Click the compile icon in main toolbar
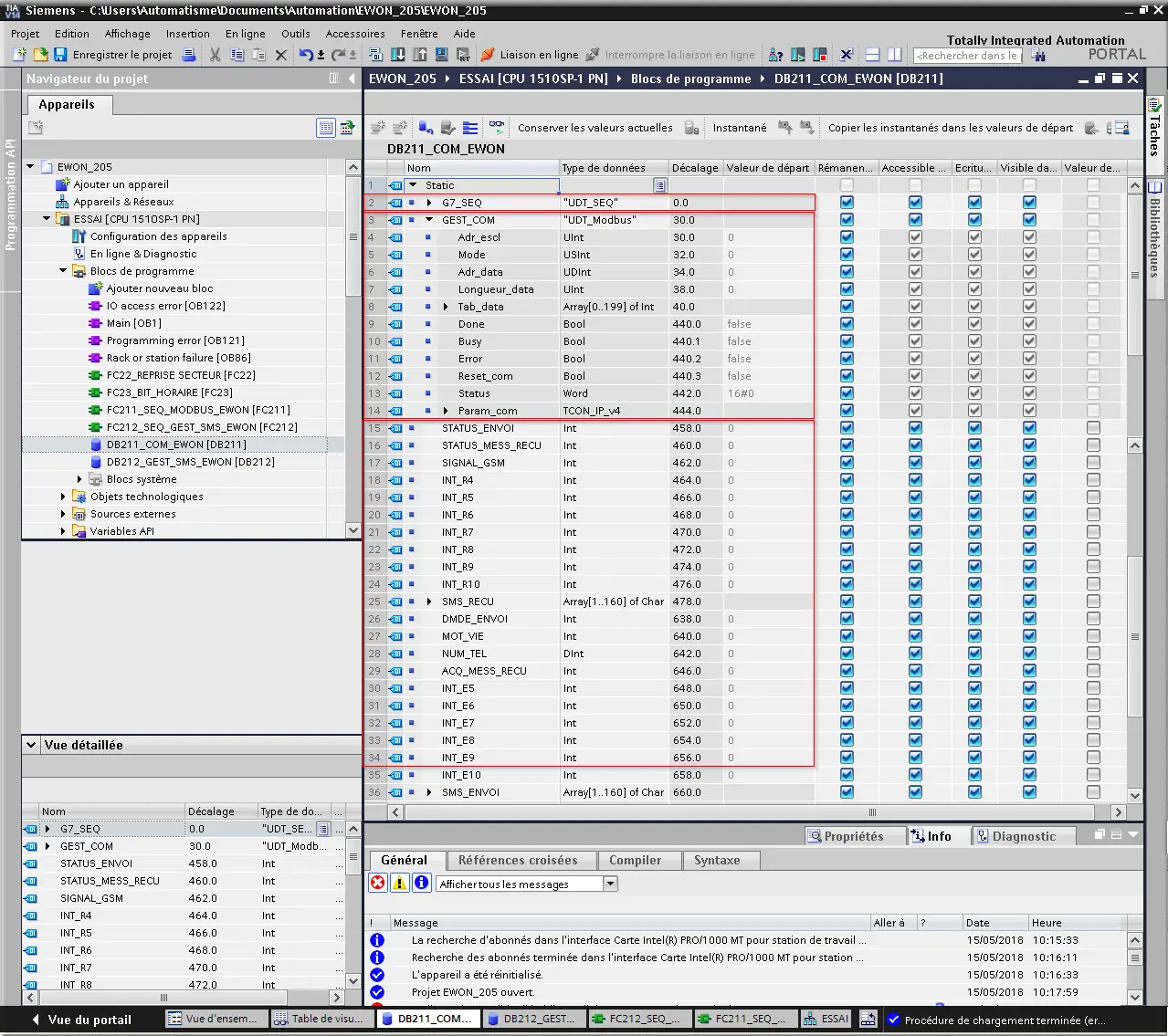The image size is (1168, 1036). click(x=375, y=55)
